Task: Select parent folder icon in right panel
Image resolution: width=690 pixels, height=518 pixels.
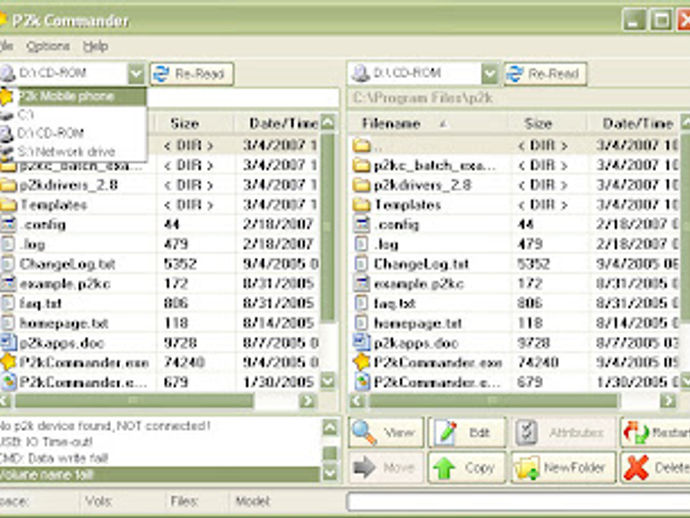Action: [362, 145]
